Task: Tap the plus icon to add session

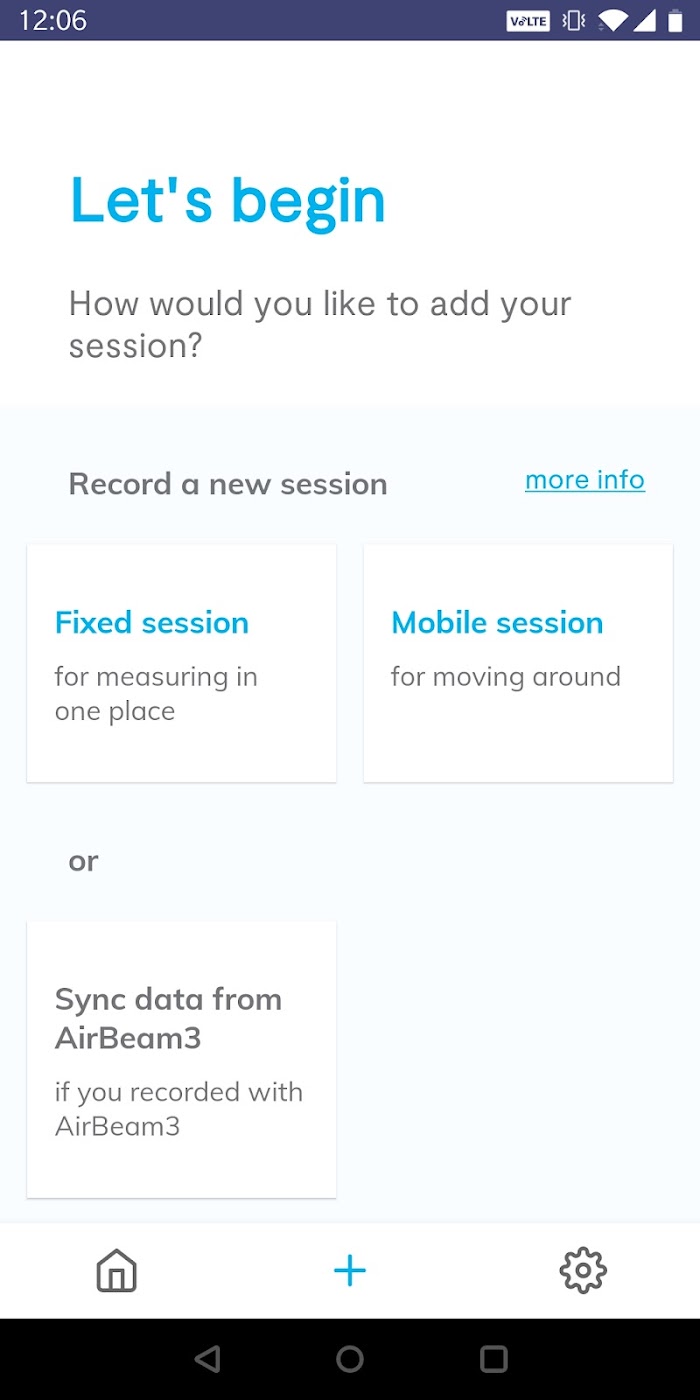Action: 350,1271
